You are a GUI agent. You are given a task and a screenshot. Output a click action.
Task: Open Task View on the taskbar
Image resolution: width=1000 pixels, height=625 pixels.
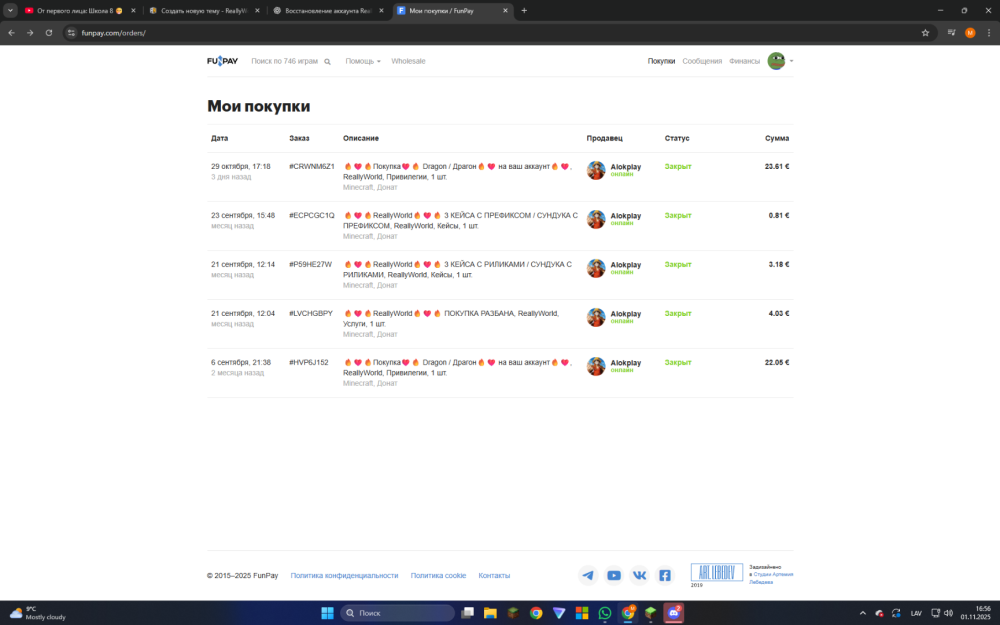tap(467, 613)
